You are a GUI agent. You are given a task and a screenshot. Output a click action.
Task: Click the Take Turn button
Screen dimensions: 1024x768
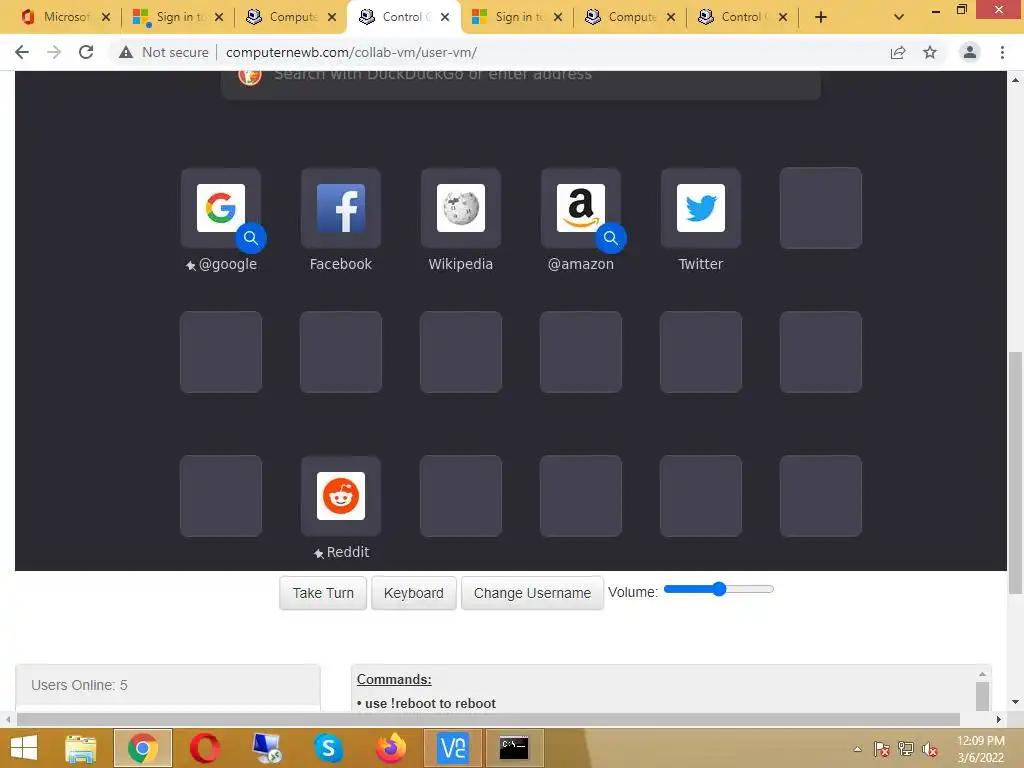point(323,593)
